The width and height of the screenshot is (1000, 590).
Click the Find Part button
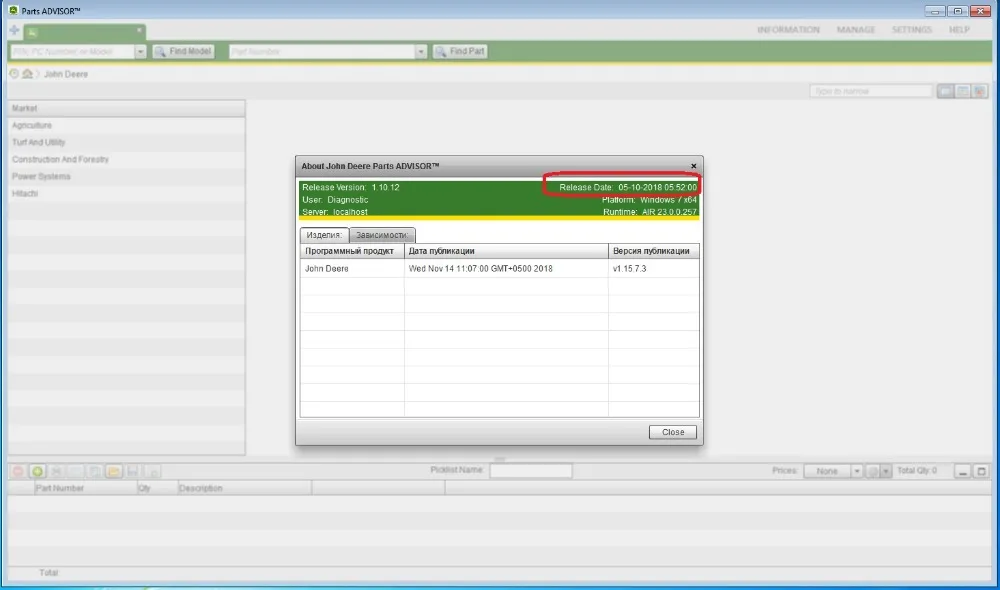(x=460, y=51)
